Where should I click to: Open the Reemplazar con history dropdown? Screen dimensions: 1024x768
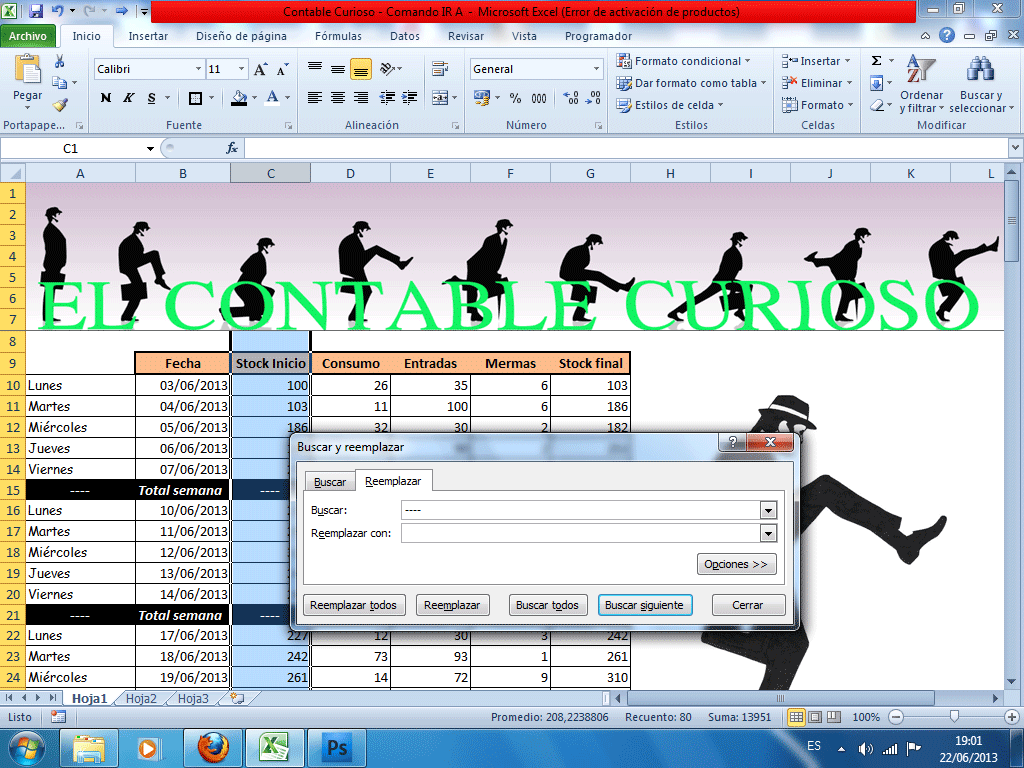(768, 534)
